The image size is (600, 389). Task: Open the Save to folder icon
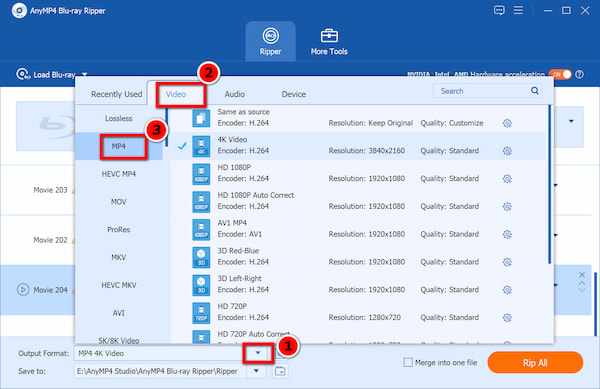point(280,371)
